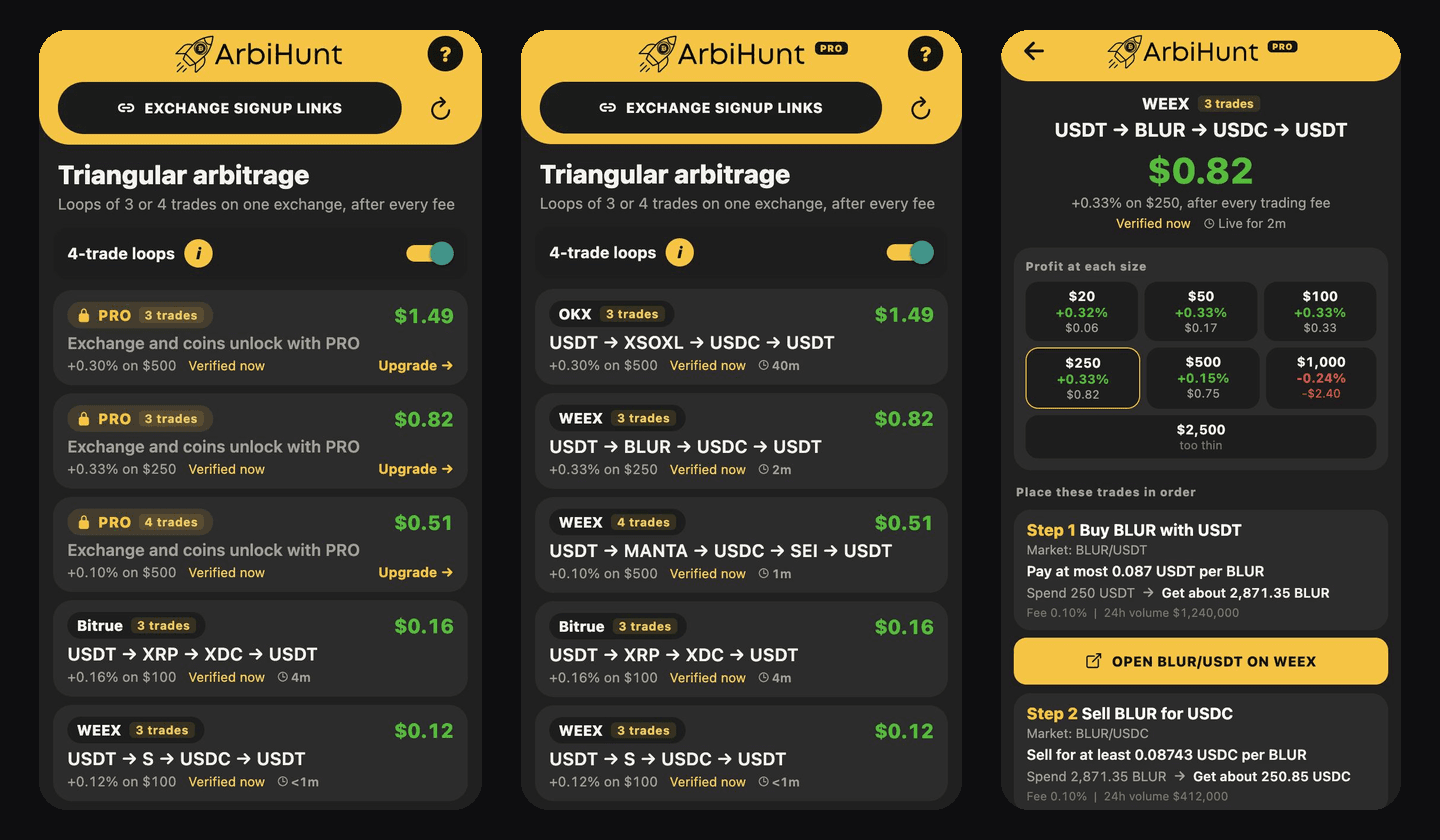Click Upgrade link on the $0.82 locked card
This screenshot has width=1440, height=840.
(415, 469)
